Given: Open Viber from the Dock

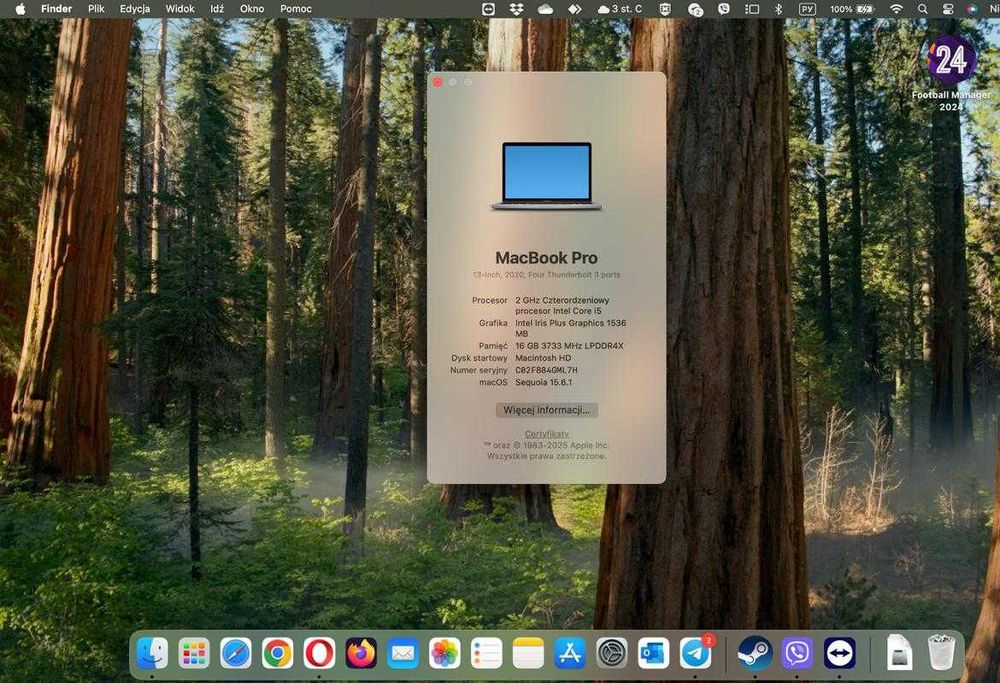Looking at the screenshot, I should [797, 654].
